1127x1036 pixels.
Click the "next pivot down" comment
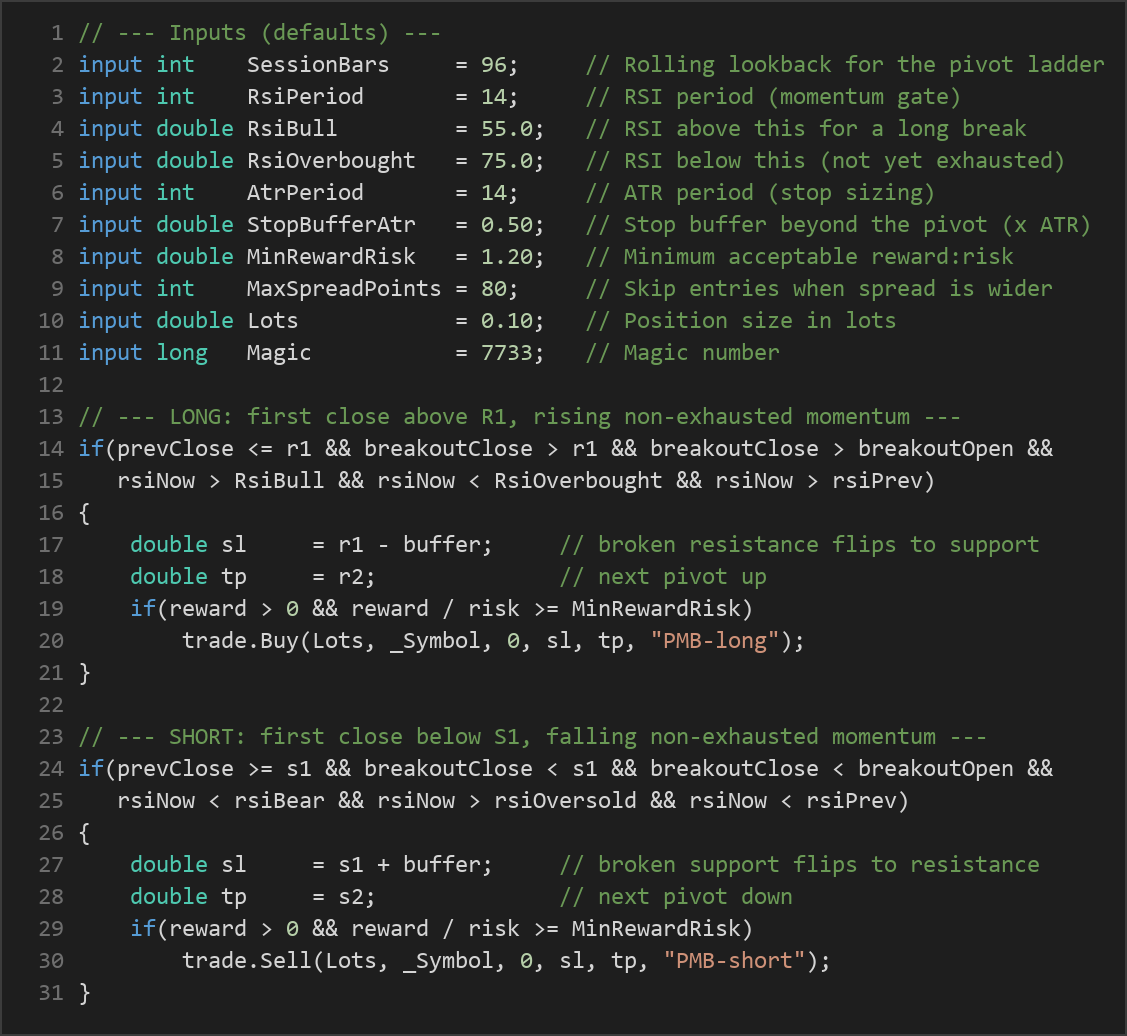click(676, 897)
